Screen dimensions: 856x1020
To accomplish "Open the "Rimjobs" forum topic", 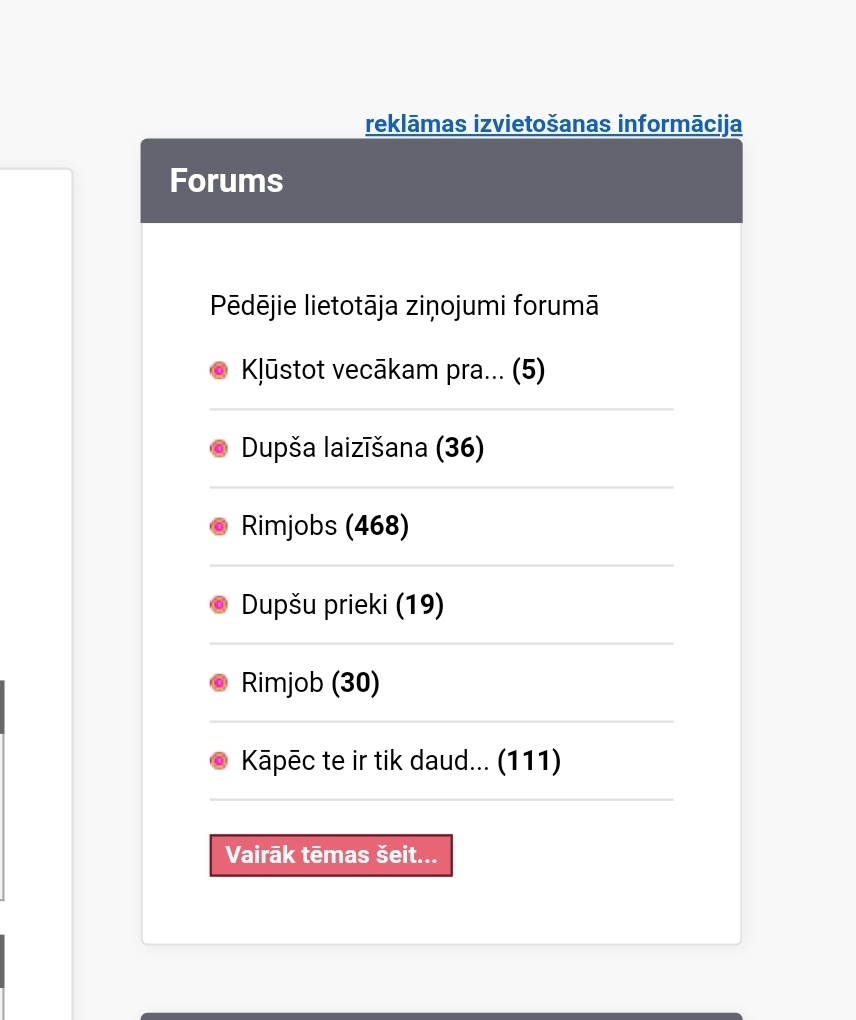I will pos(290,527).
